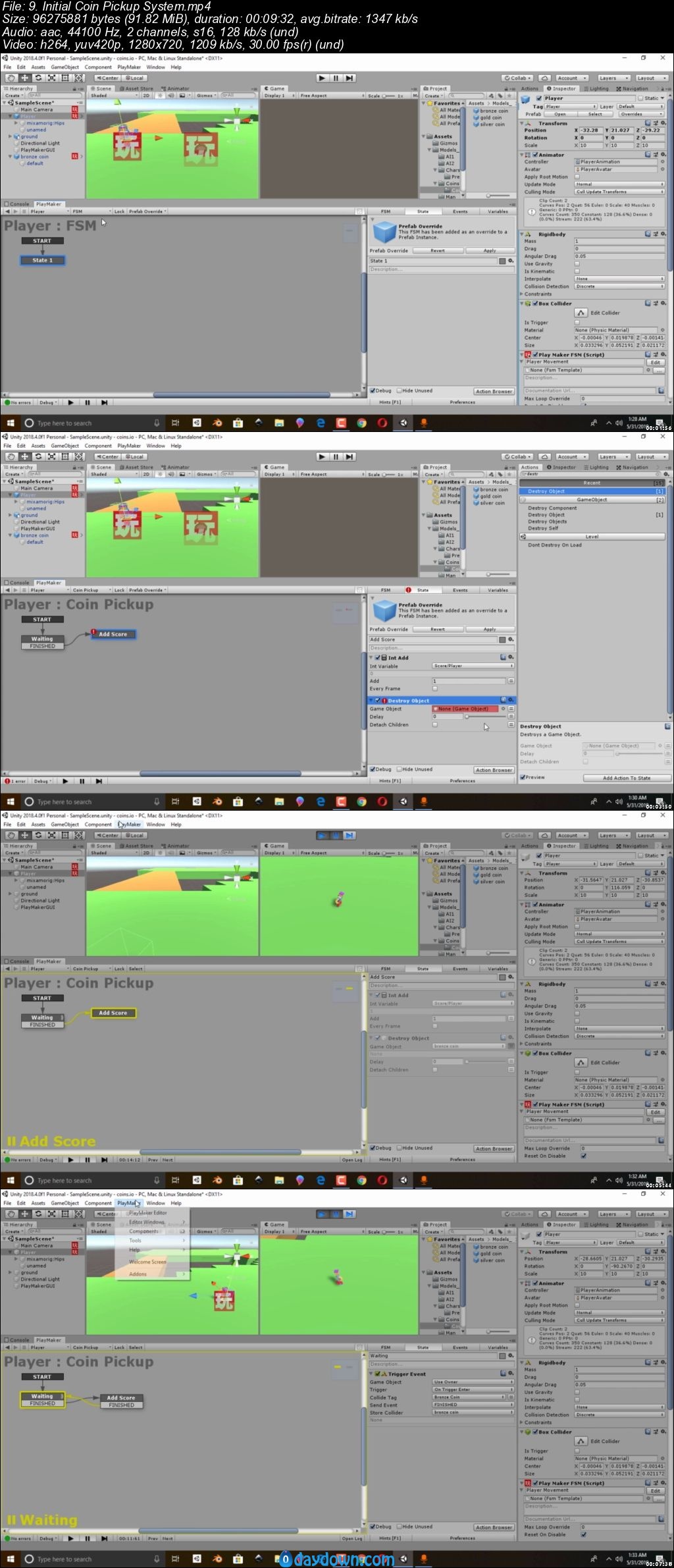Switch to the Events tab in the 00:01:56 frame

460,211
